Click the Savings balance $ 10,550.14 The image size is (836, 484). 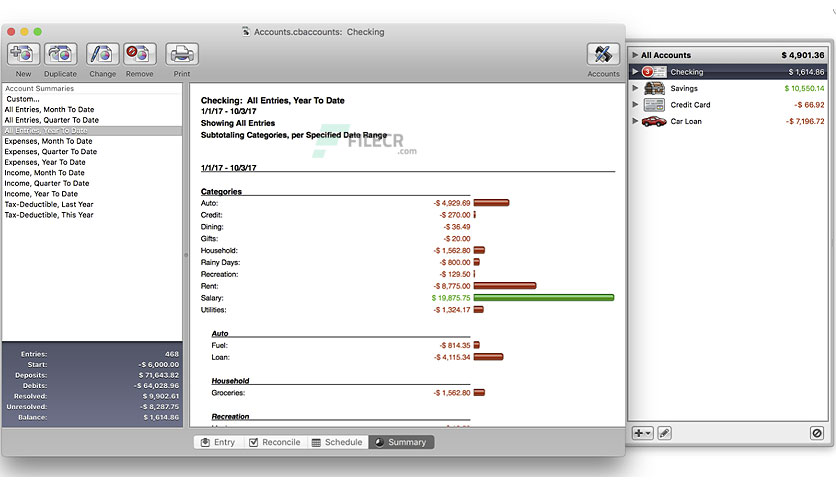click(804, 88)
